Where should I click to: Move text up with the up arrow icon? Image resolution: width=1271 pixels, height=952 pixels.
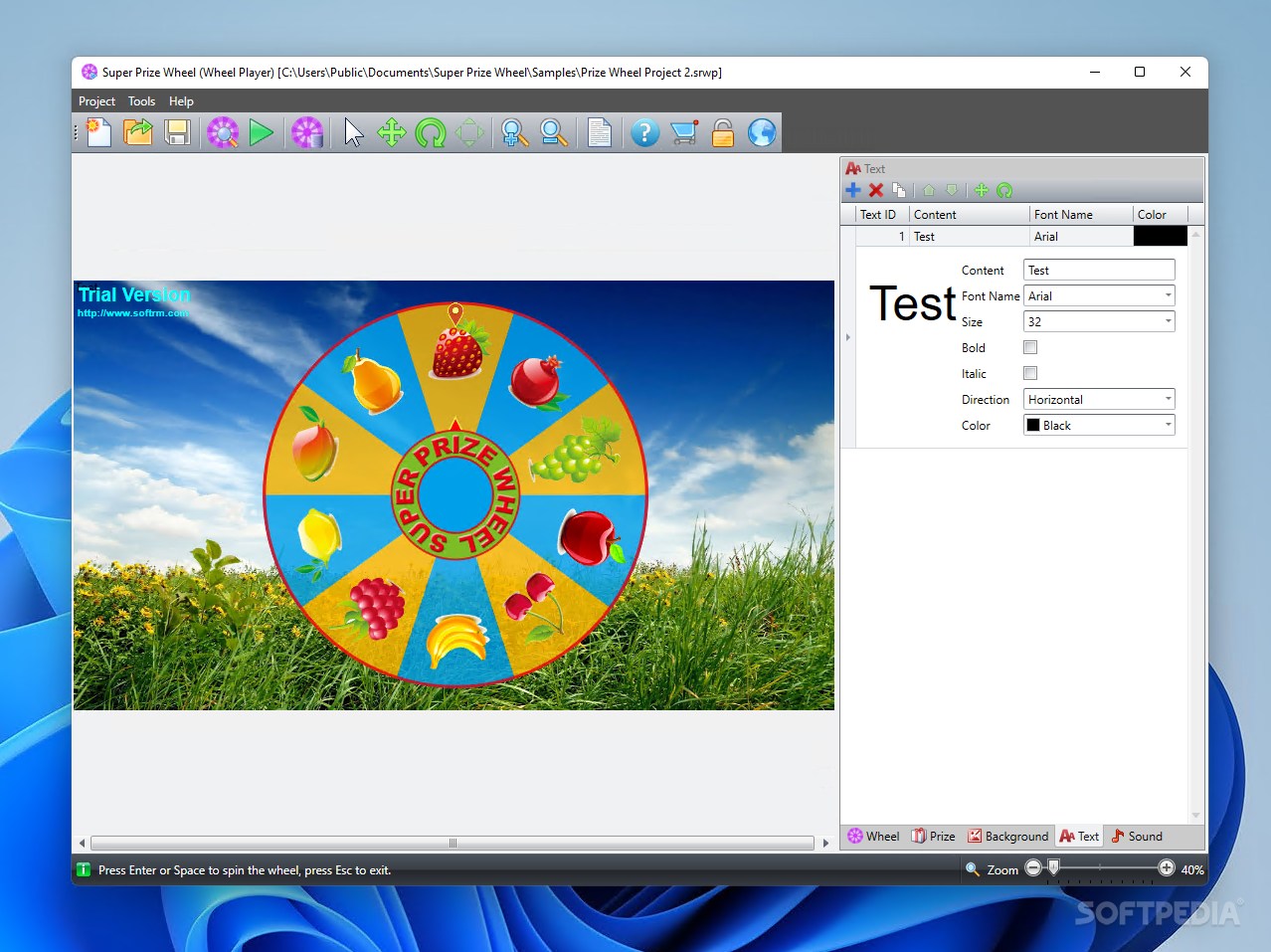[x=929, y=190]
